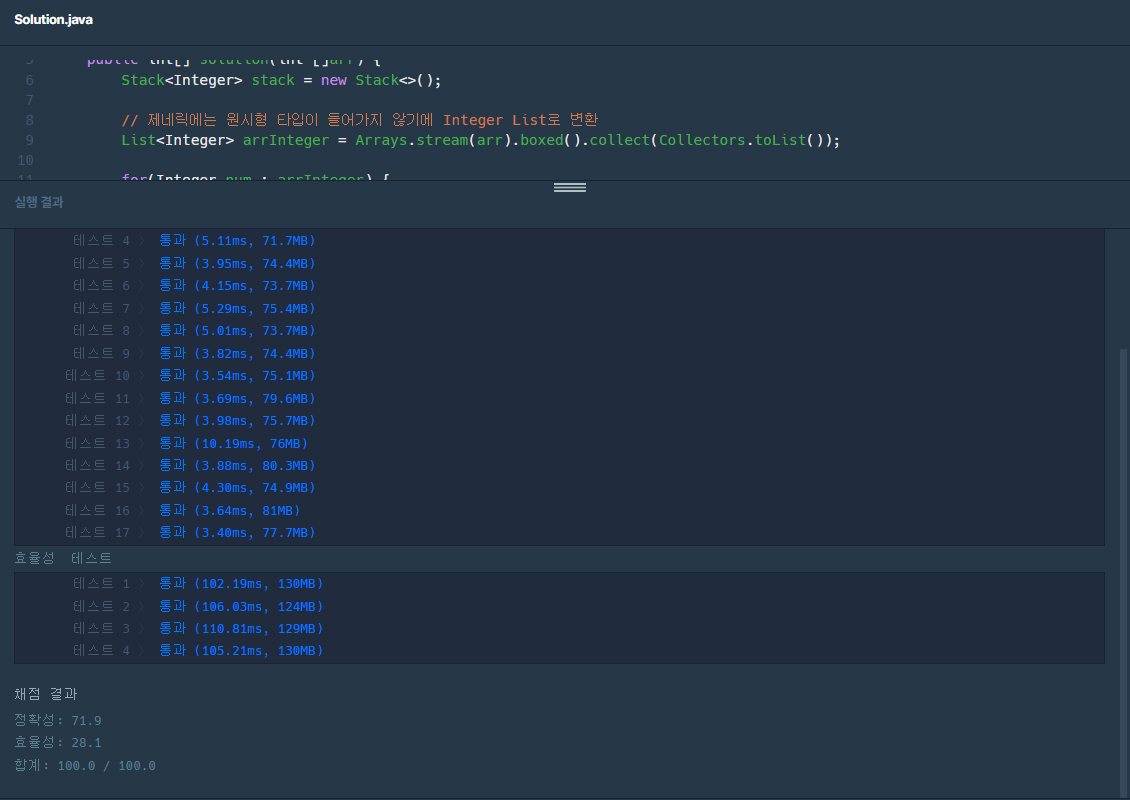Click the 효율성 테스트 section heading
Screen dimensions: 1130x800
63,558
